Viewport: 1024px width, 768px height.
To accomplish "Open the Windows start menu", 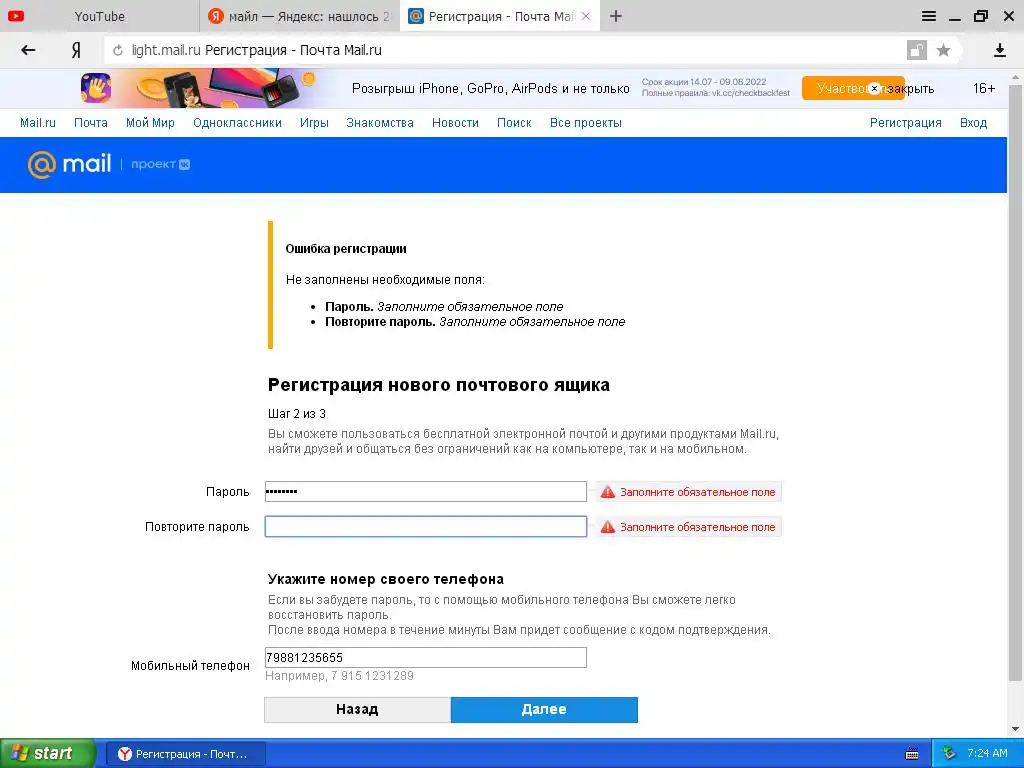I will coord(47,754).
